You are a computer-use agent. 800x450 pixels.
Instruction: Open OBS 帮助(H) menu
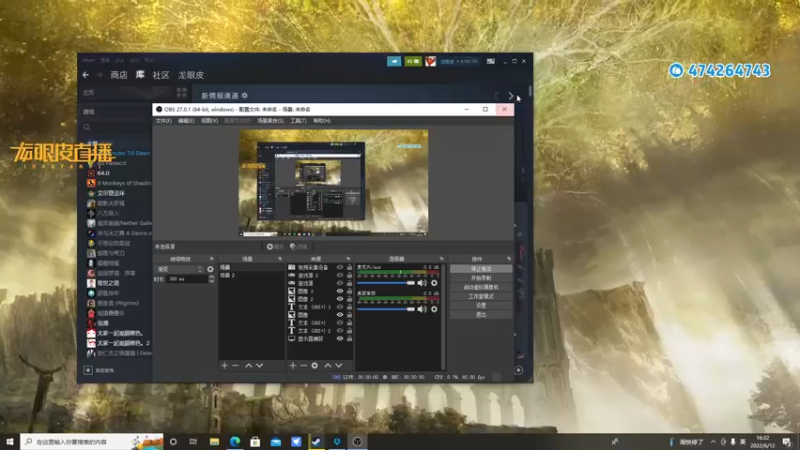coord(322,121)
